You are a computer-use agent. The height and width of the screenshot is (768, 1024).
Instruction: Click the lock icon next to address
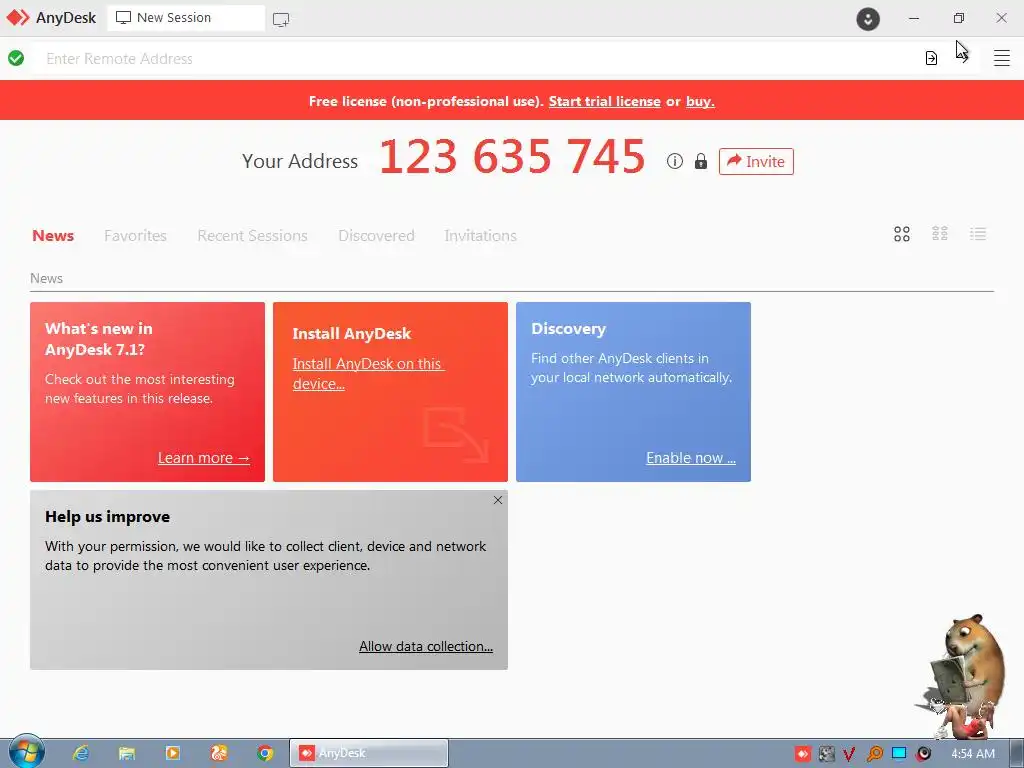tap(701, 161)
